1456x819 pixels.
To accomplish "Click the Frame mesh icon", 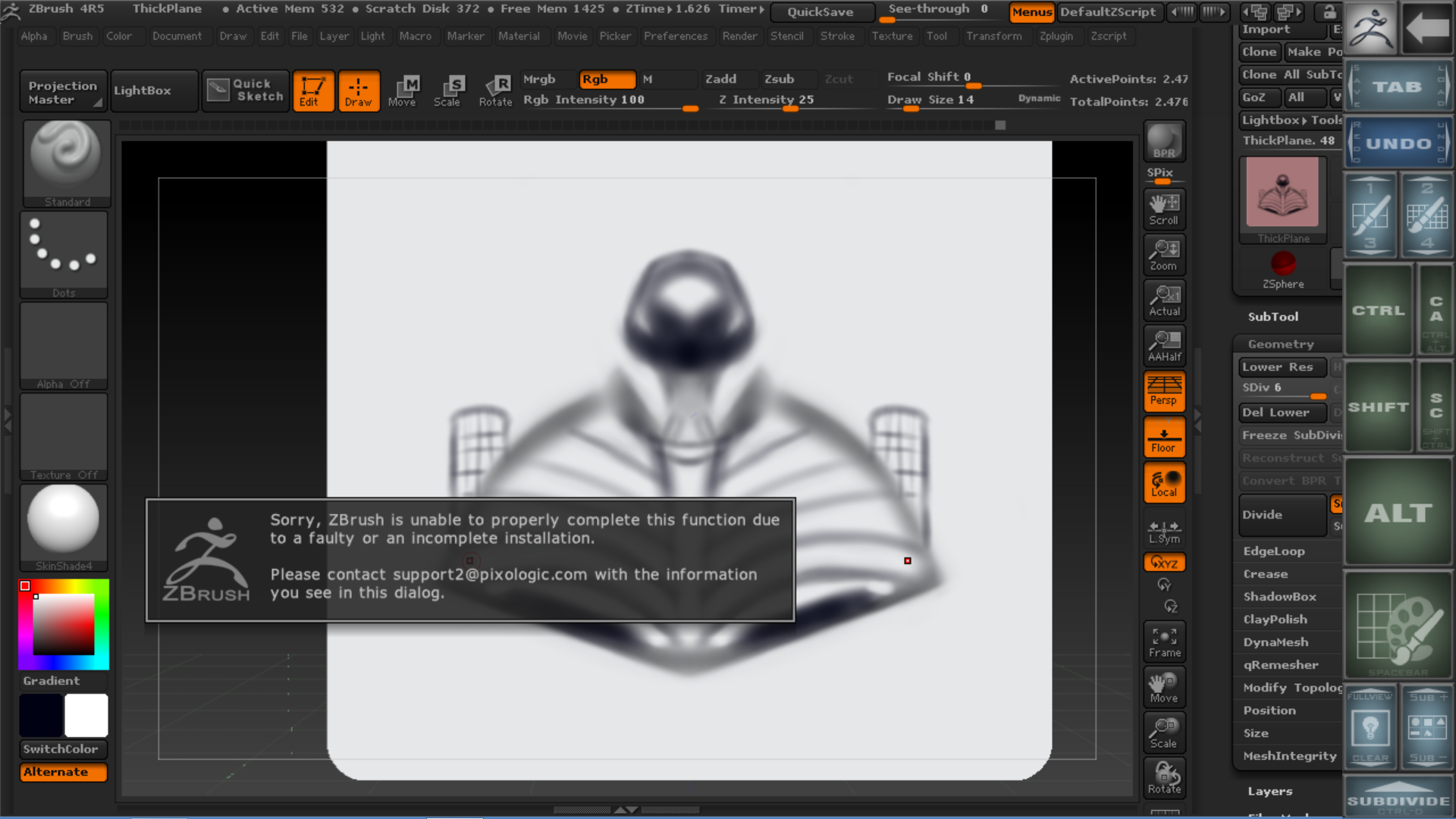I will 1164,642.
